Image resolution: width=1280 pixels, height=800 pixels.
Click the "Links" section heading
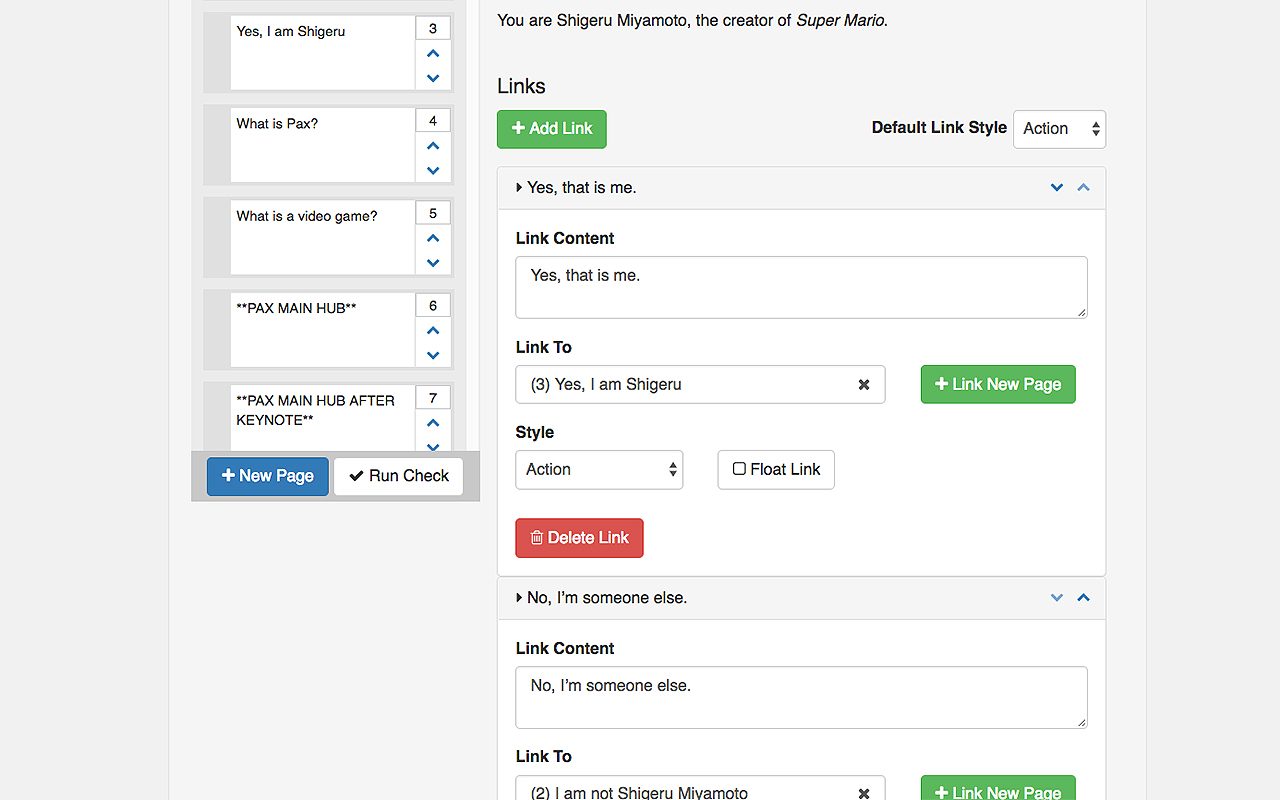(x=521, y=86)
